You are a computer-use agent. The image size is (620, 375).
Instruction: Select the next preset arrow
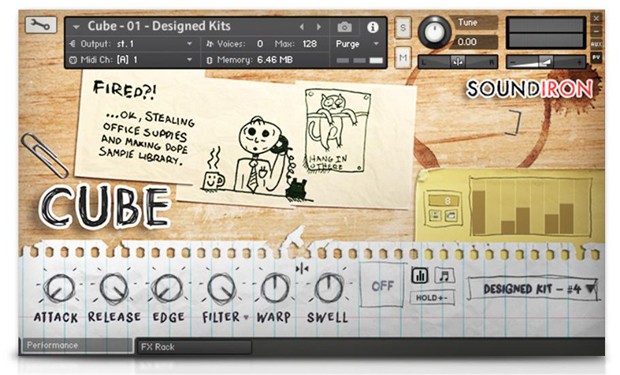point(319,27)
